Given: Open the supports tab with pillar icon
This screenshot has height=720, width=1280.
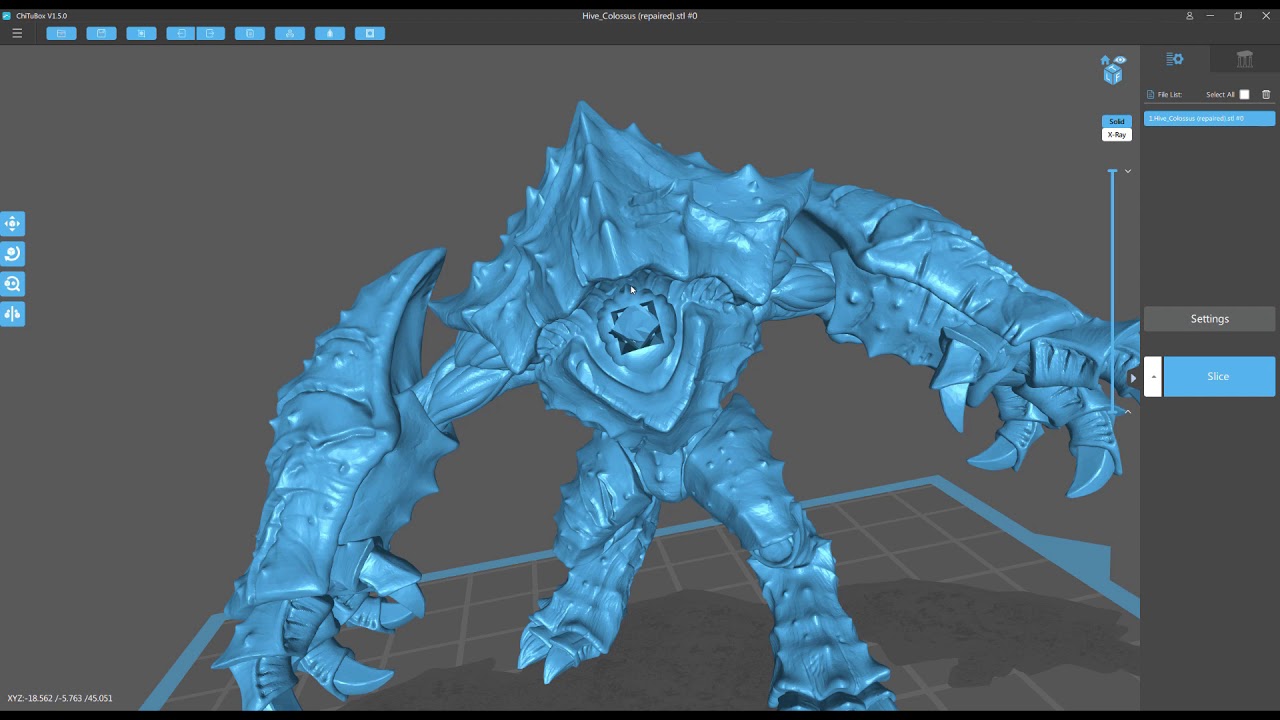Looking at the screenshot, I should [1245, 60].
